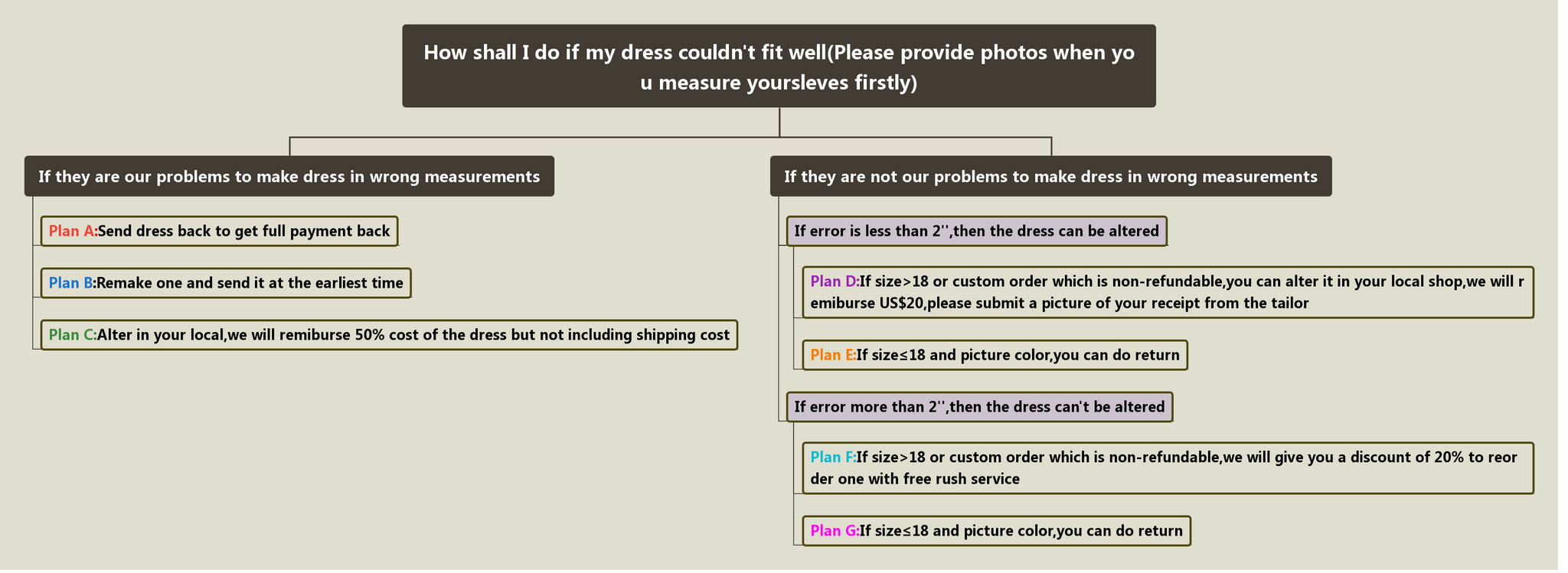Viewport: 1568px width, 573px height.
Task: Click the Plan B remake node
Action: (x=226, y=283)
